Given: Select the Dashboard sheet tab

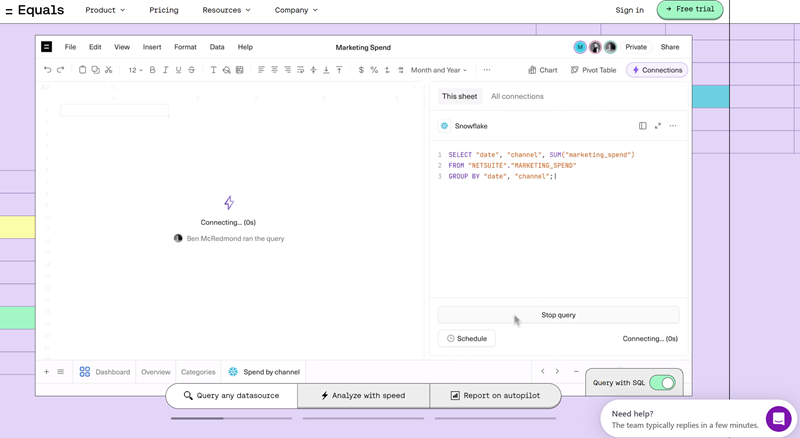Looking at the screenshot, I should coord(105,372).
